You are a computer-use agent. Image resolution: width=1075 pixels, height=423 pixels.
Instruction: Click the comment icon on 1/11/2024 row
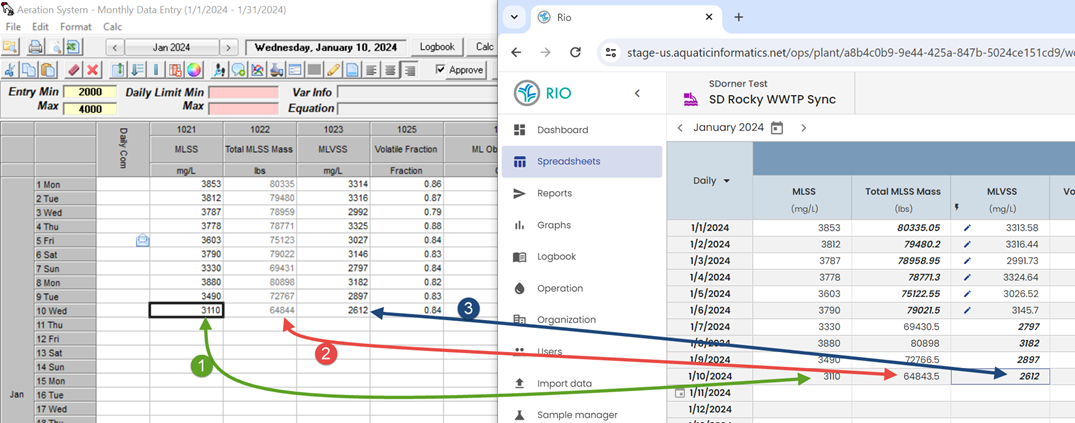click(679, 394)
